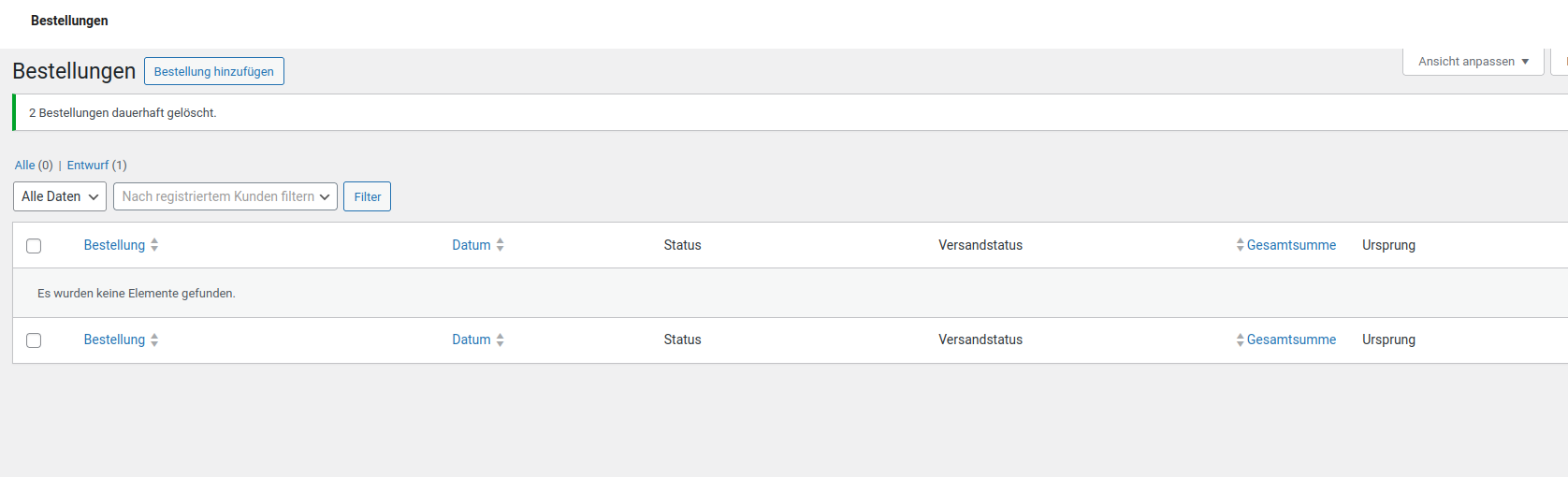Expand the Ansicht anpassen screen options
1568x477 pixels.
(1473, 62)
